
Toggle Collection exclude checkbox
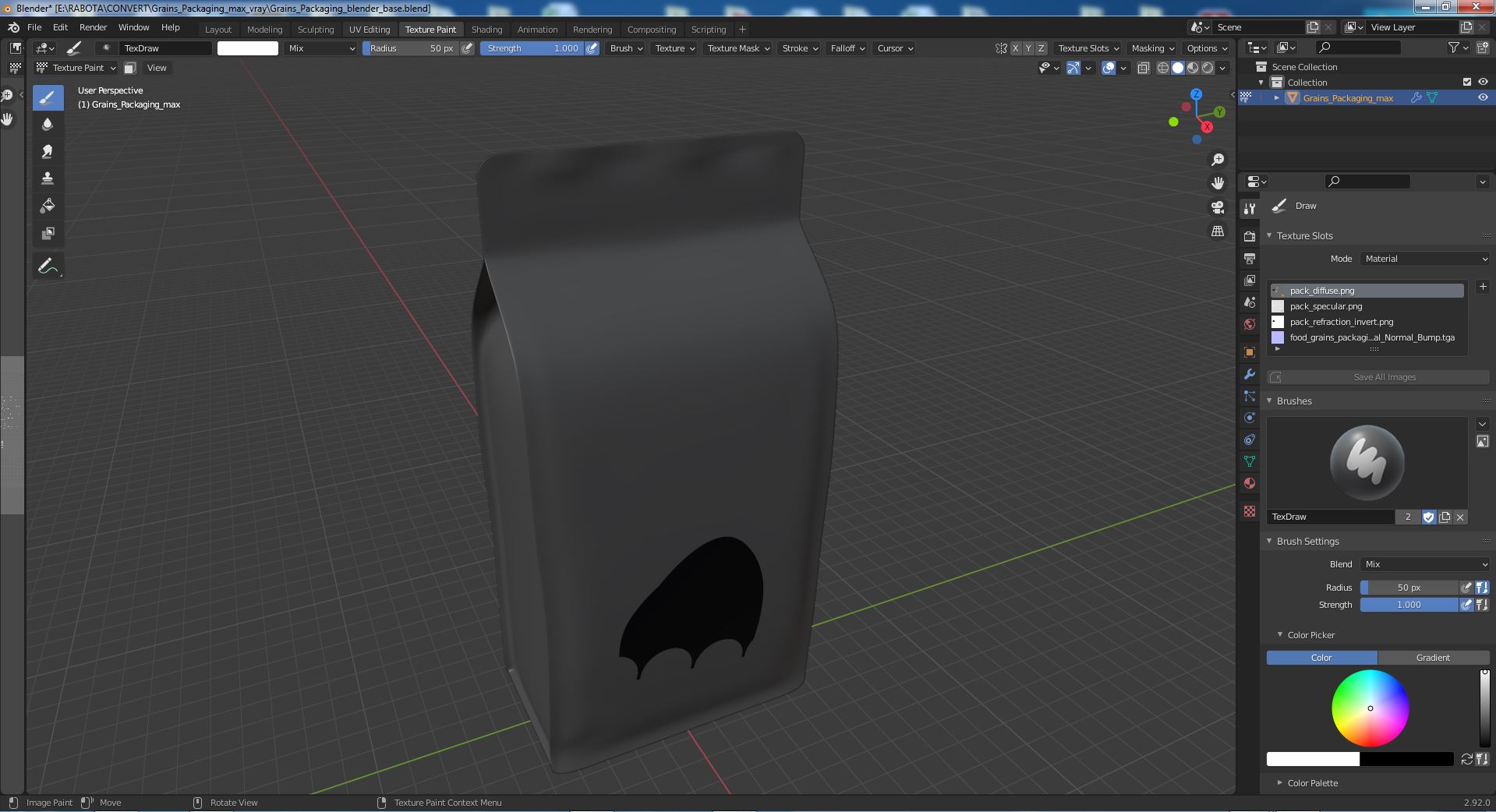pos(1467,82)
